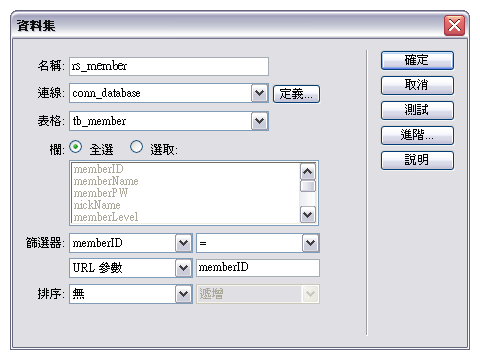
Task: Select memberID in the column list
Action: pos(98,169)
